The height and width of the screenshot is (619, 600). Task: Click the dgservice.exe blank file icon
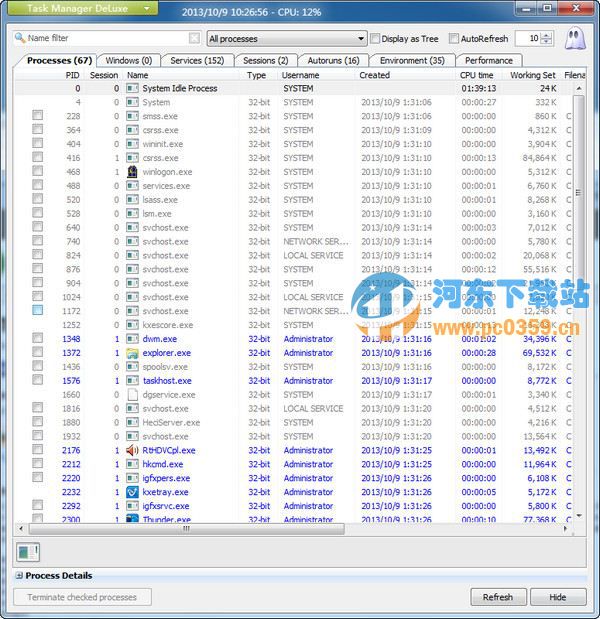coord(133,395)
